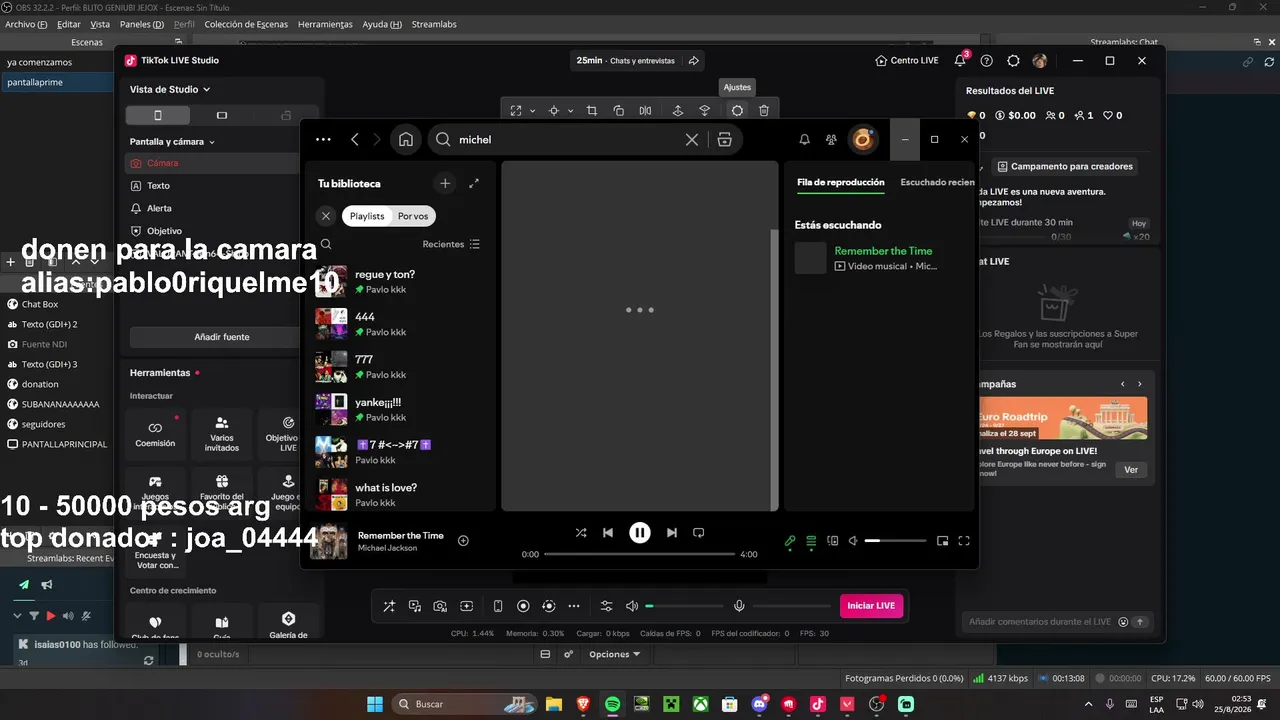Open TikTok audio mixer settings icon

606,606
